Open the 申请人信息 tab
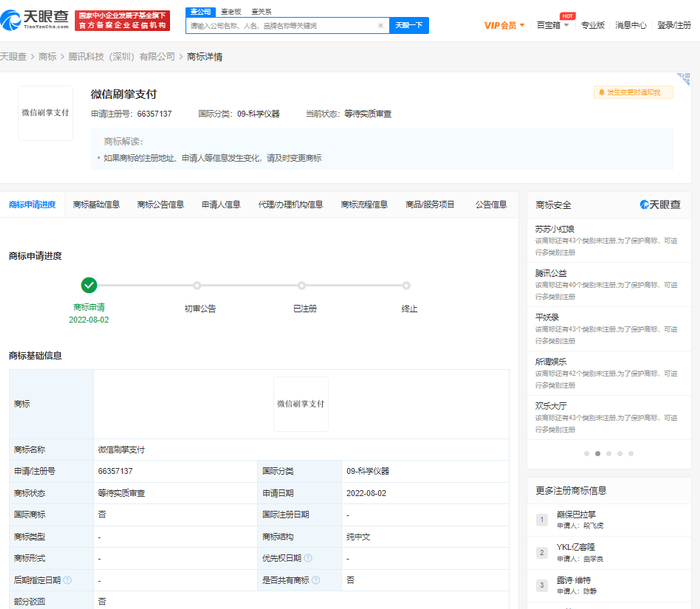Viewport: 700px width, 609px height. click(x=221, y=205)
